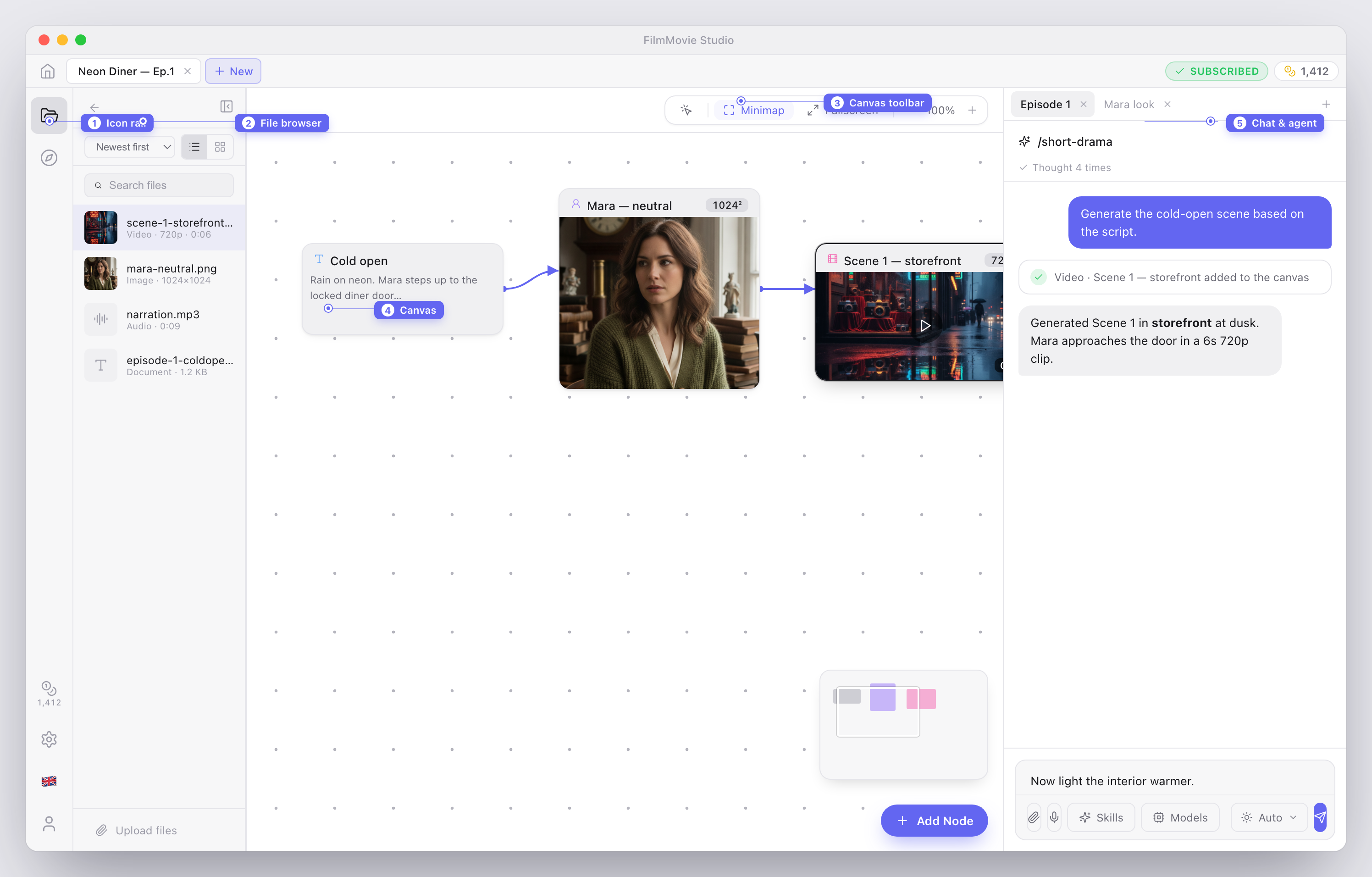Viewport: 1372px width, 877px height.
Task: Click 'Generated Scene 1 in storefront' reply
Action: coord(1149,340)
